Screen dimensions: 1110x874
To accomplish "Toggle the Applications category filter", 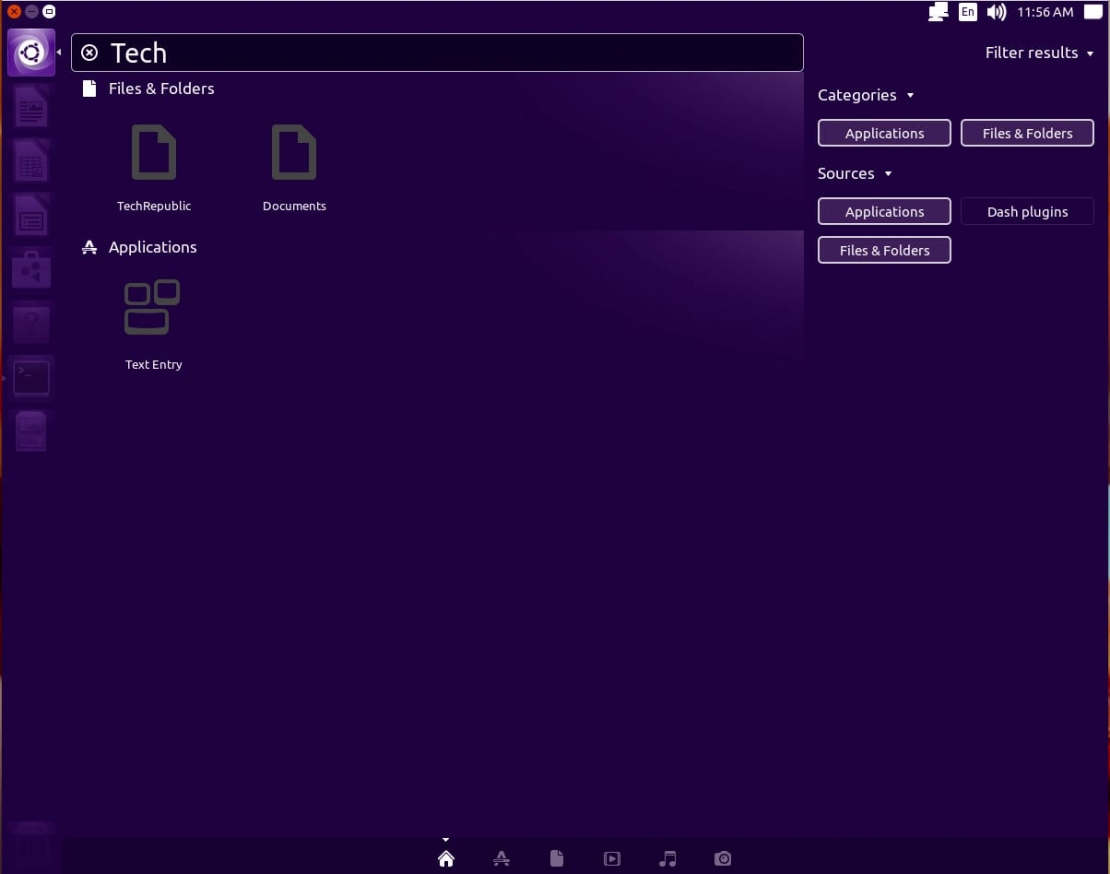I will pyautogui.click(x=884, y=133).
